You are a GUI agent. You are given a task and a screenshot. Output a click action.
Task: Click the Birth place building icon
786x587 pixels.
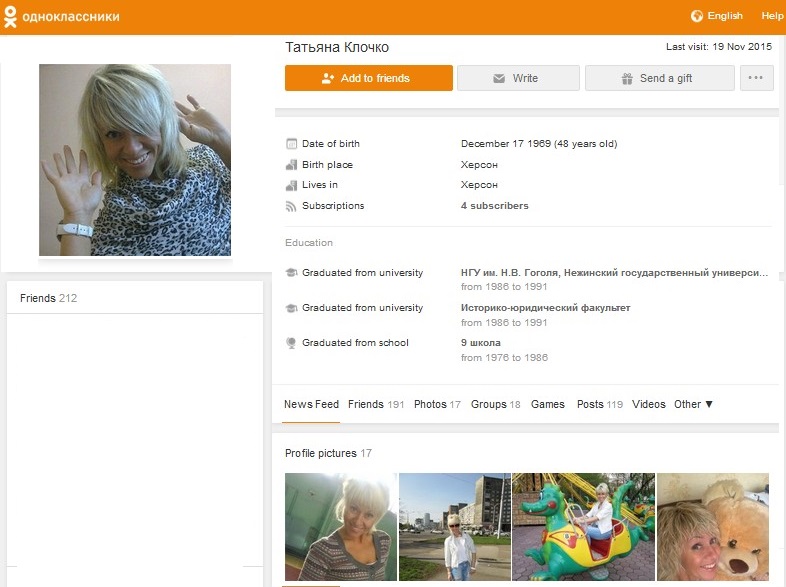[x=291, y=165]
